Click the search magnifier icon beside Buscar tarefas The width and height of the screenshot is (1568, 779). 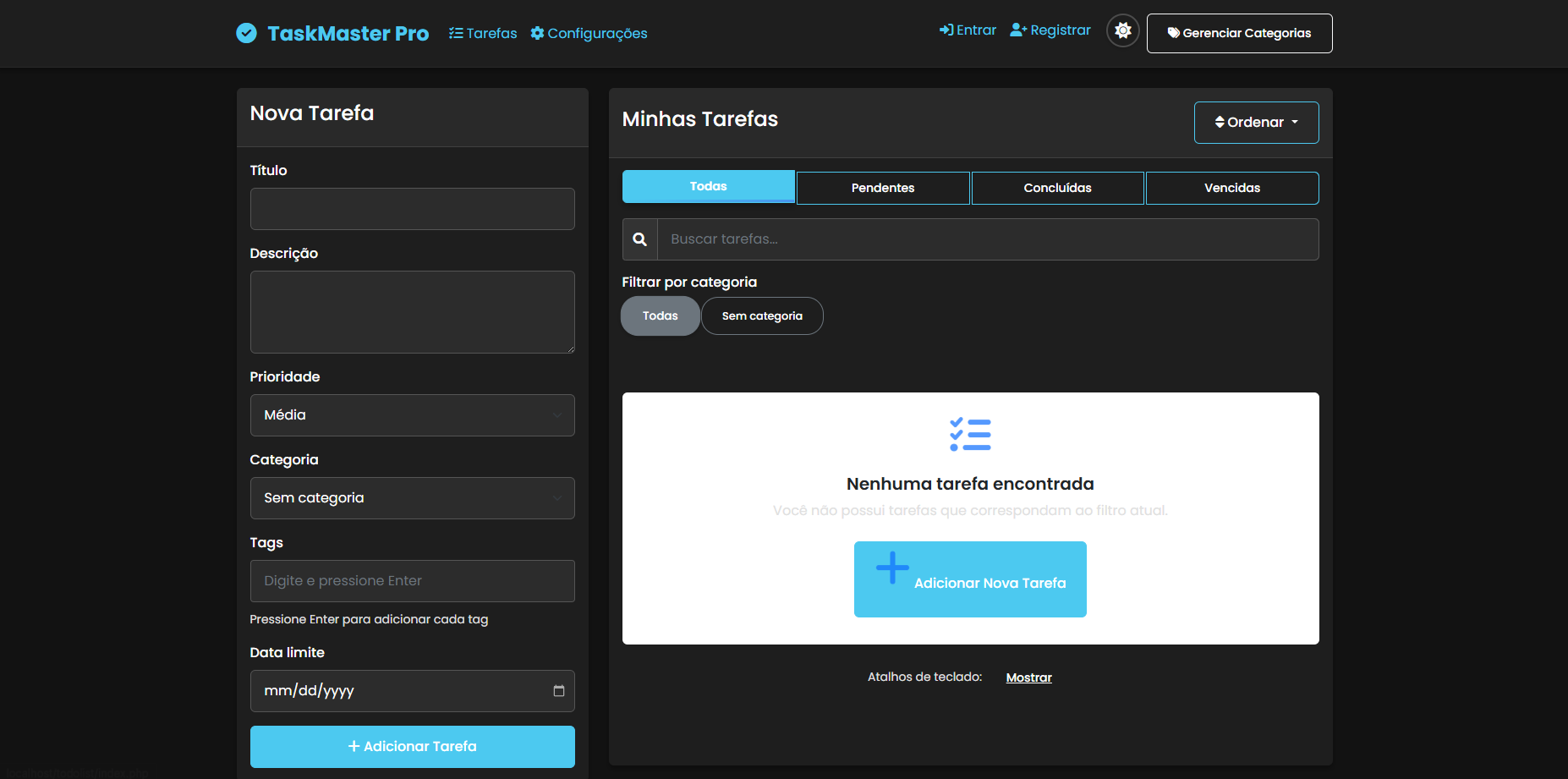pos(639,239)
